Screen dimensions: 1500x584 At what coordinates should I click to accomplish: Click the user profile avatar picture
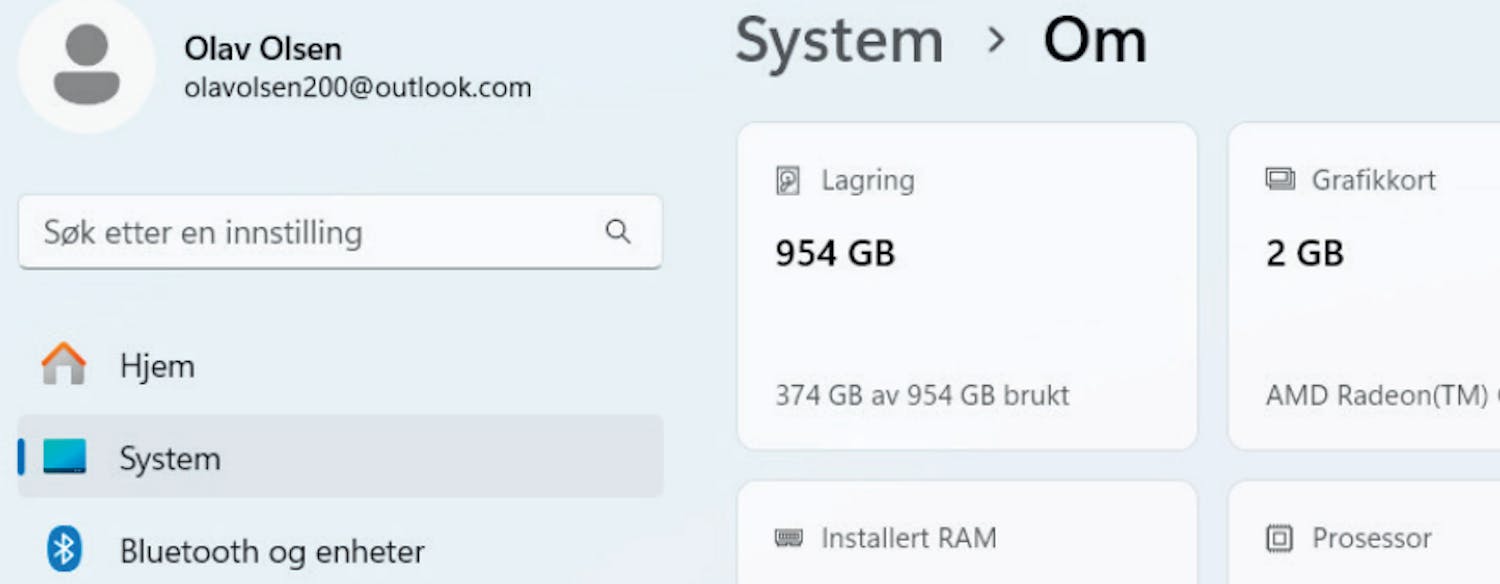point(87,65)
